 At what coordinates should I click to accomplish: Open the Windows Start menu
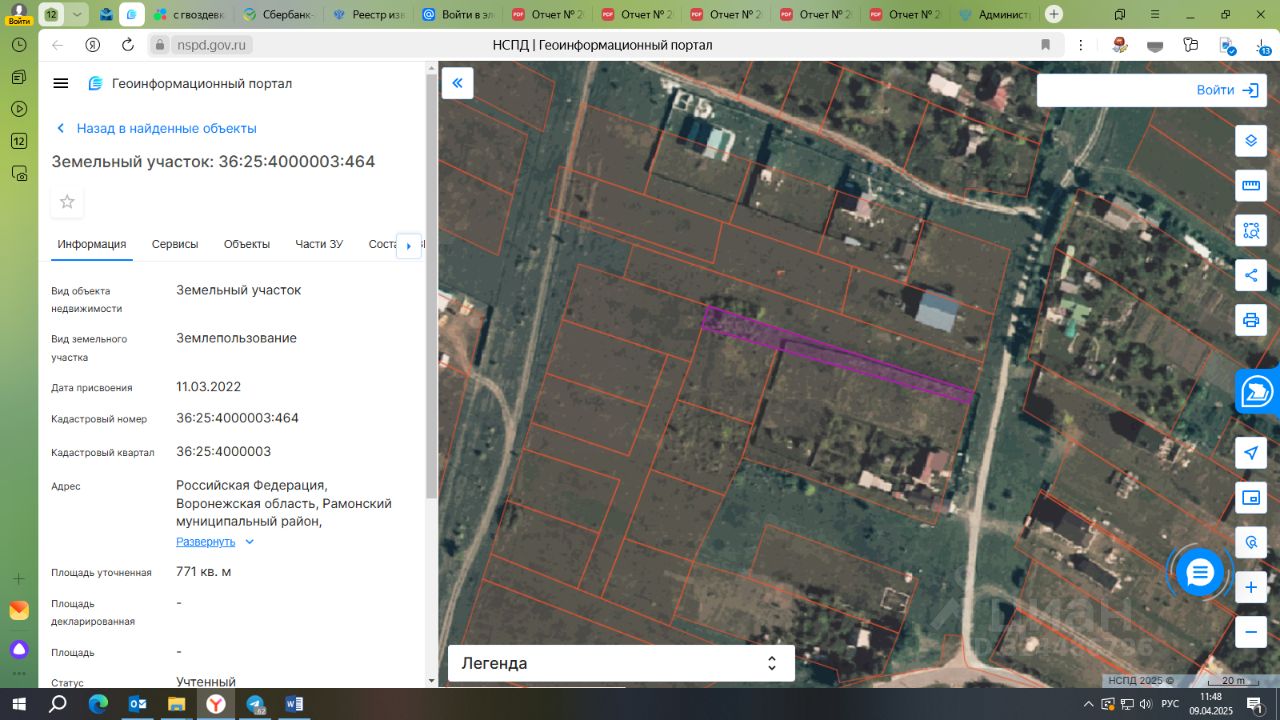pyautogui.click(x=20, y=704)
